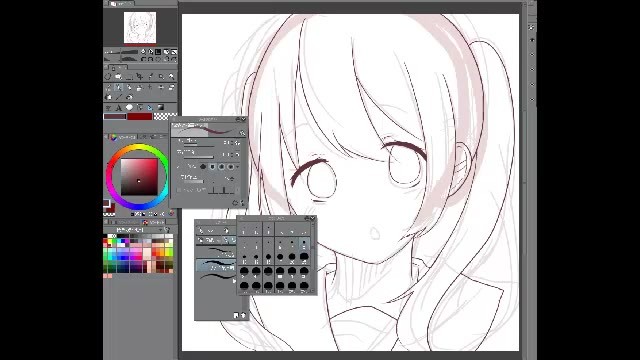The image size is (640, 360).
Task: Open the color set name dropdown
Action: coord(138,230)
